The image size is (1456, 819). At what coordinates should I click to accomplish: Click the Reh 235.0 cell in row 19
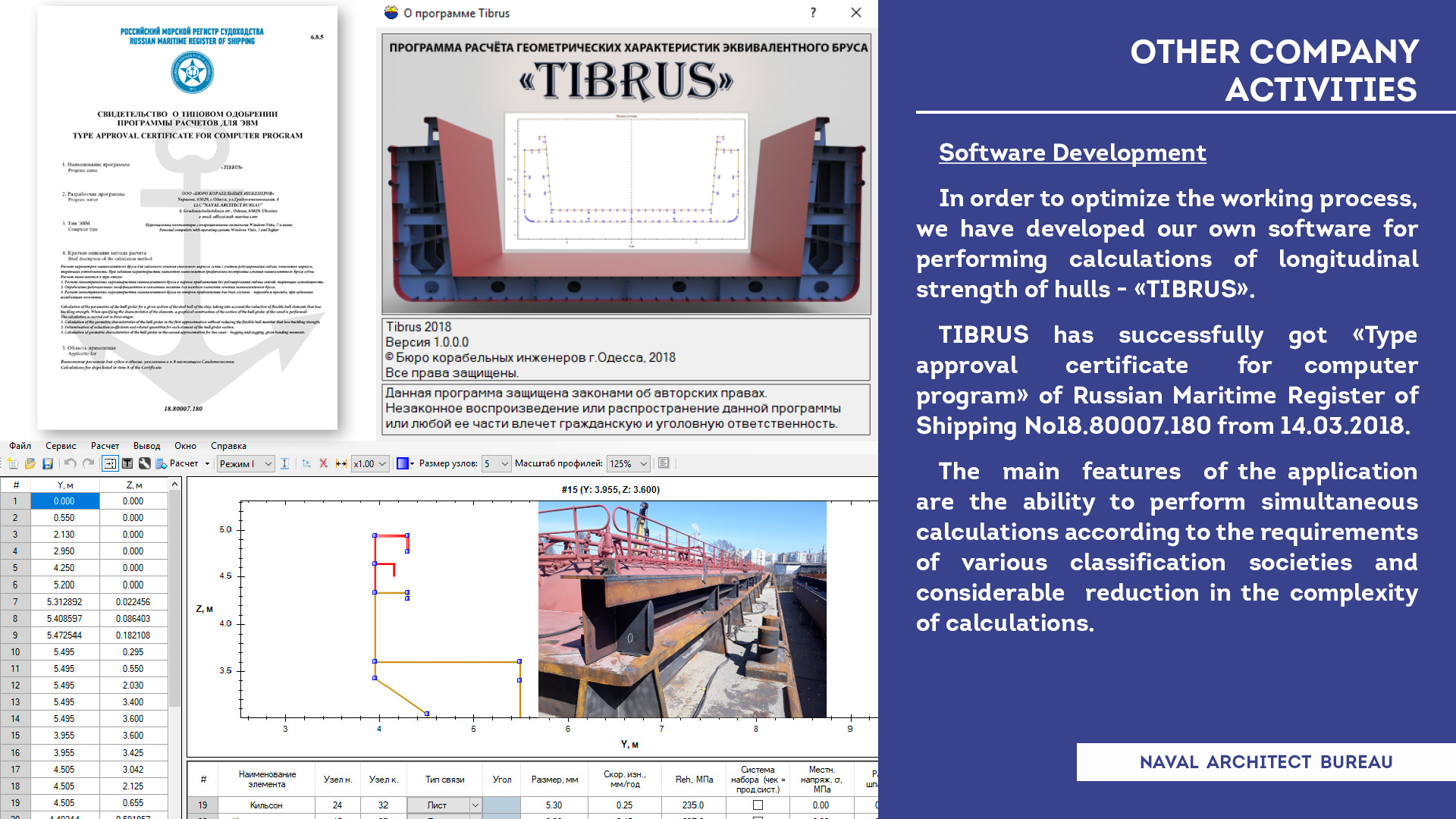click(693, 805)
